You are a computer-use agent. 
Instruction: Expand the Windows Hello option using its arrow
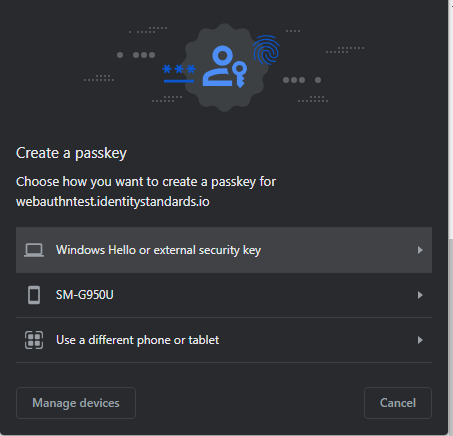[420, 250]
